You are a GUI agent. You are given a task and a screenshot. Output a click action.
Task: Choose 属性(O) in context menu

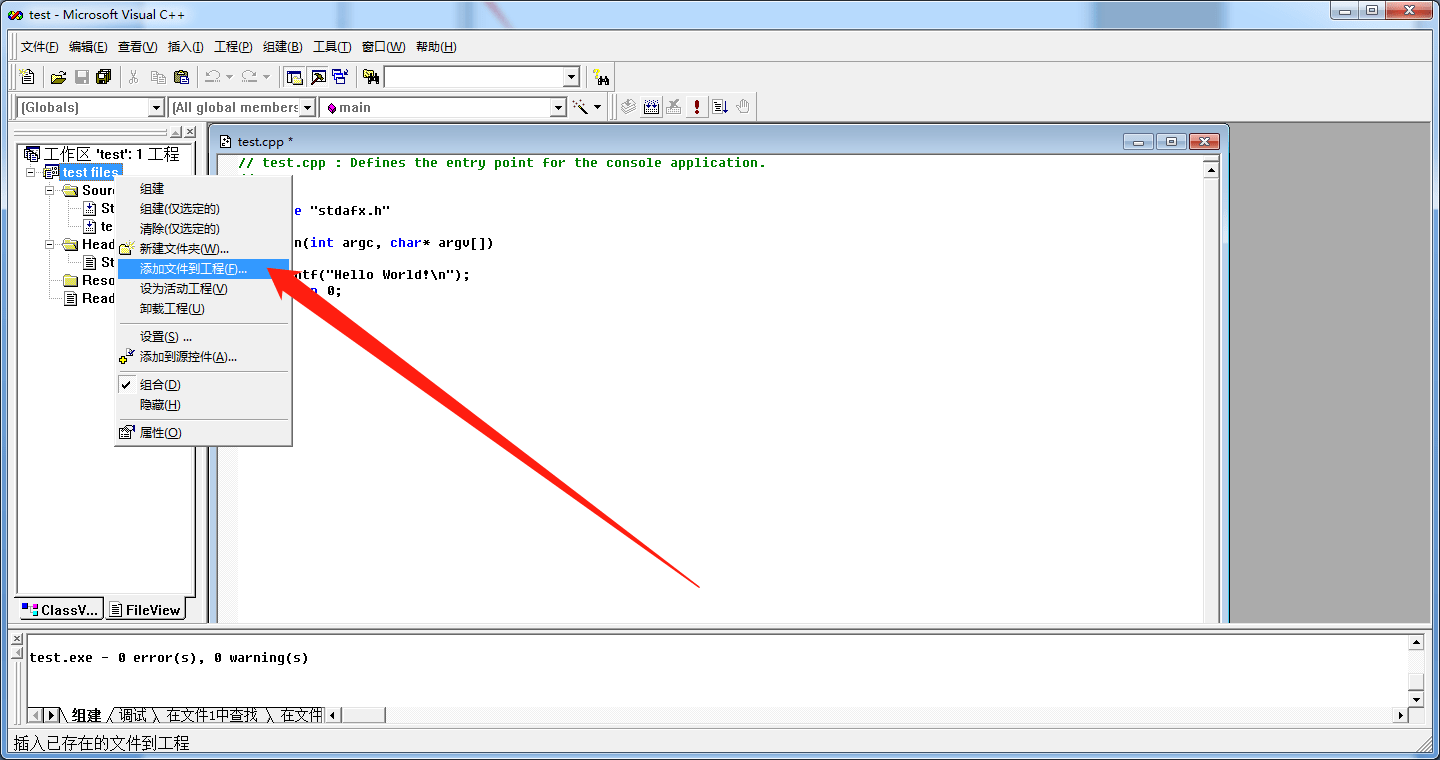(203, 433)
